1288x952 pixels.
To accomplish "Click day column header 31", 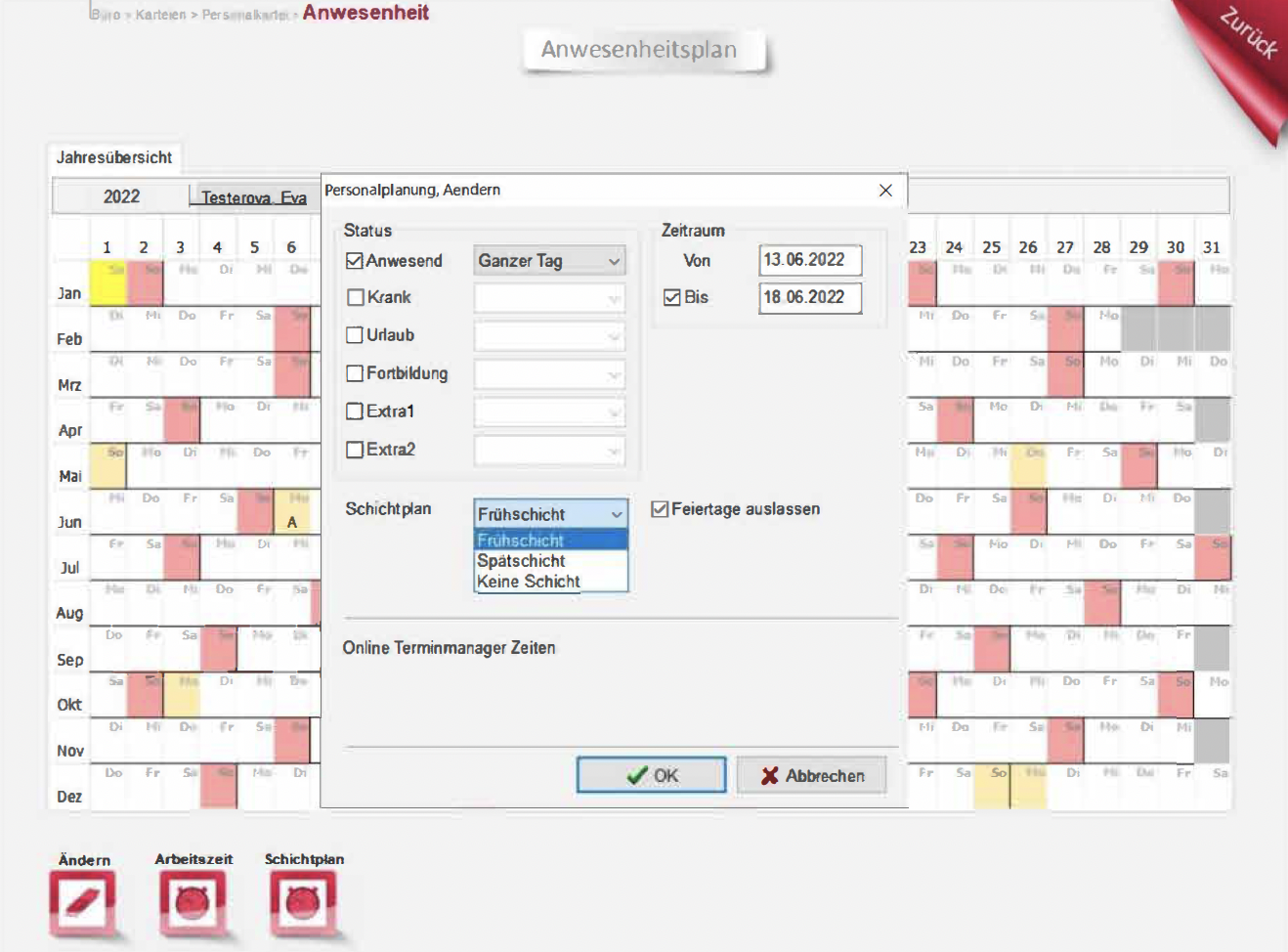I will [1212, 247].
